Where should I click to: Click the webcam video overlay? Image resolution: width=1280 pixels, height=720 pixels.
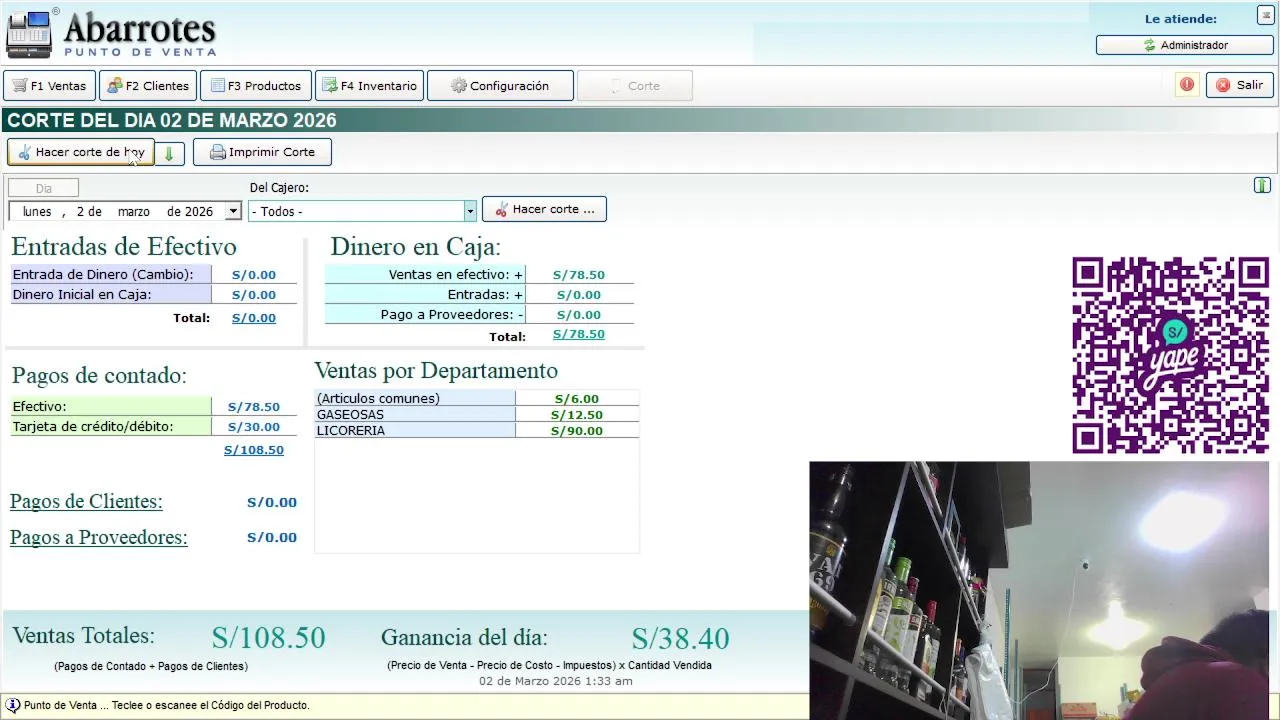1039,590
